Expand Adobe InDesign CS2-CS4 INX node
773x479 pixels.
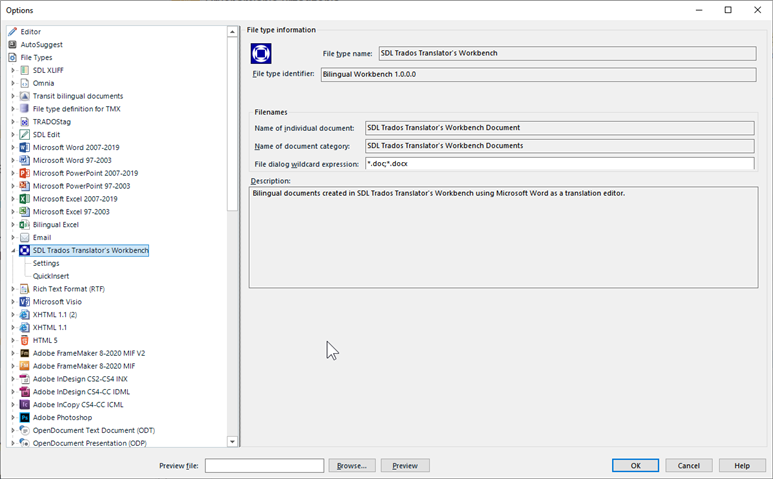point(13,378)
